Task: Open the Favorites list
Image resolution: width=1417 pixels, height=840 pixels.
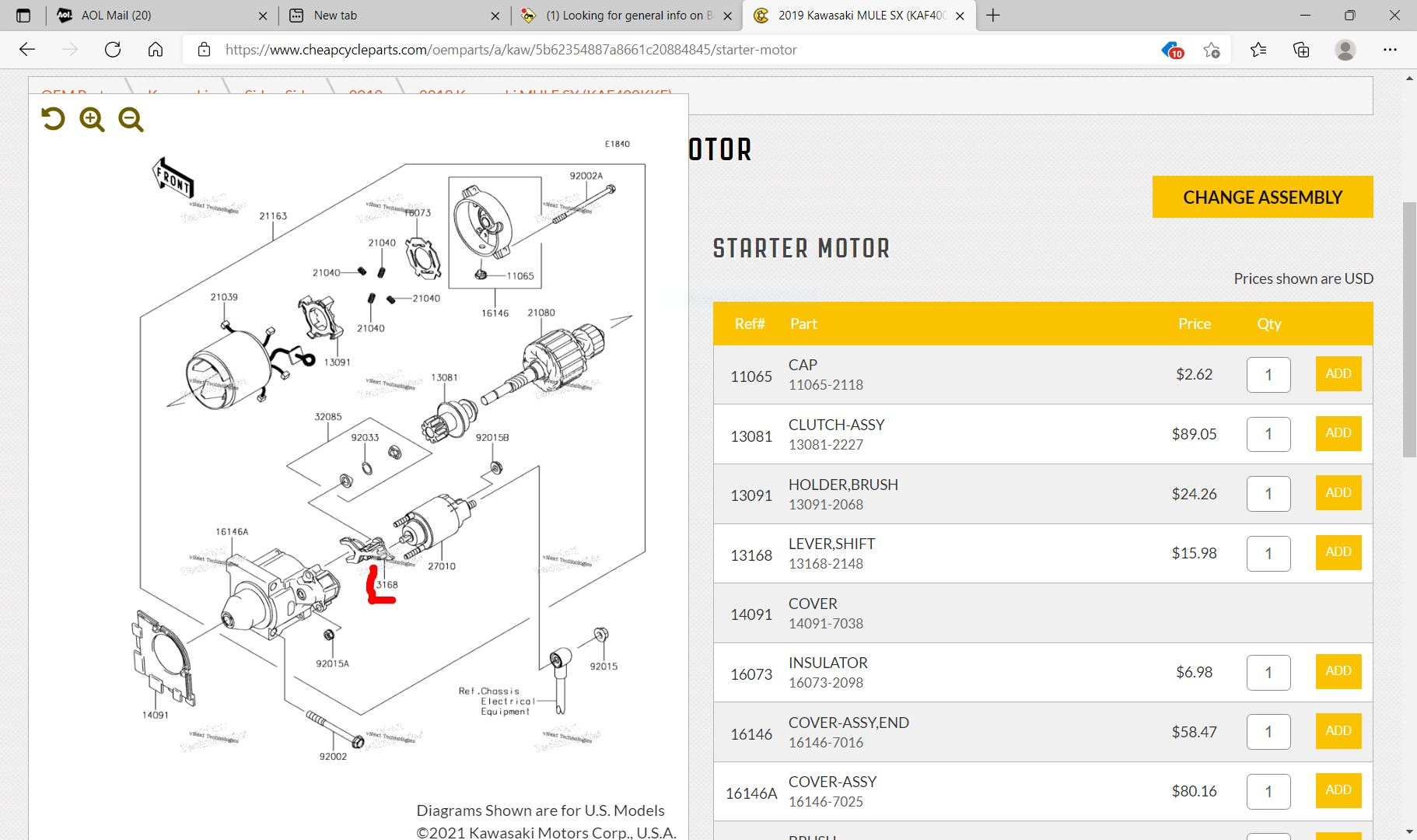Action: click(1258, 50)
